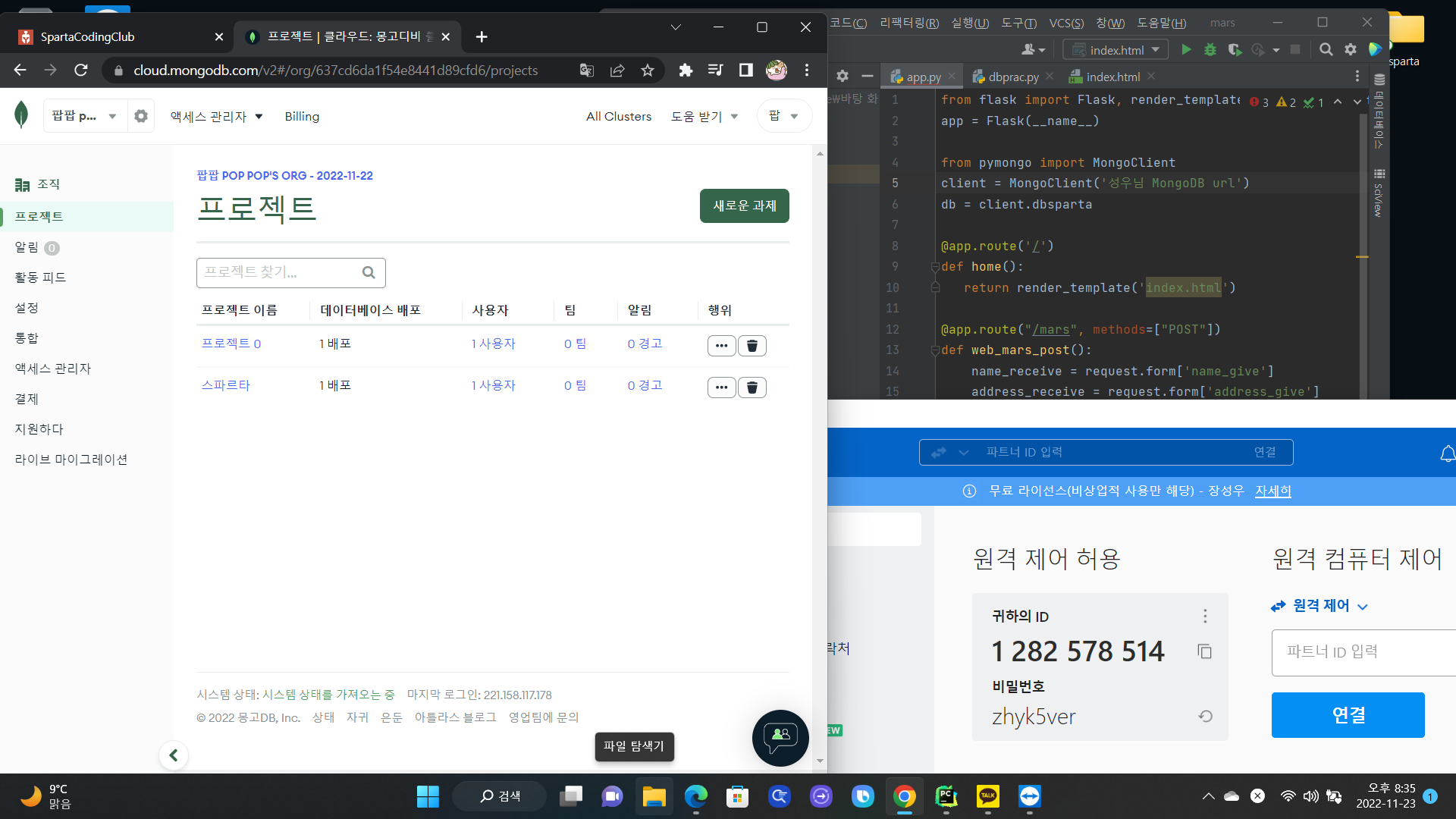The width and height of the screenshot is (1456, 819).
Task: Open TeamViewer ID card options menu
Action: click(x=1205, y=616)
